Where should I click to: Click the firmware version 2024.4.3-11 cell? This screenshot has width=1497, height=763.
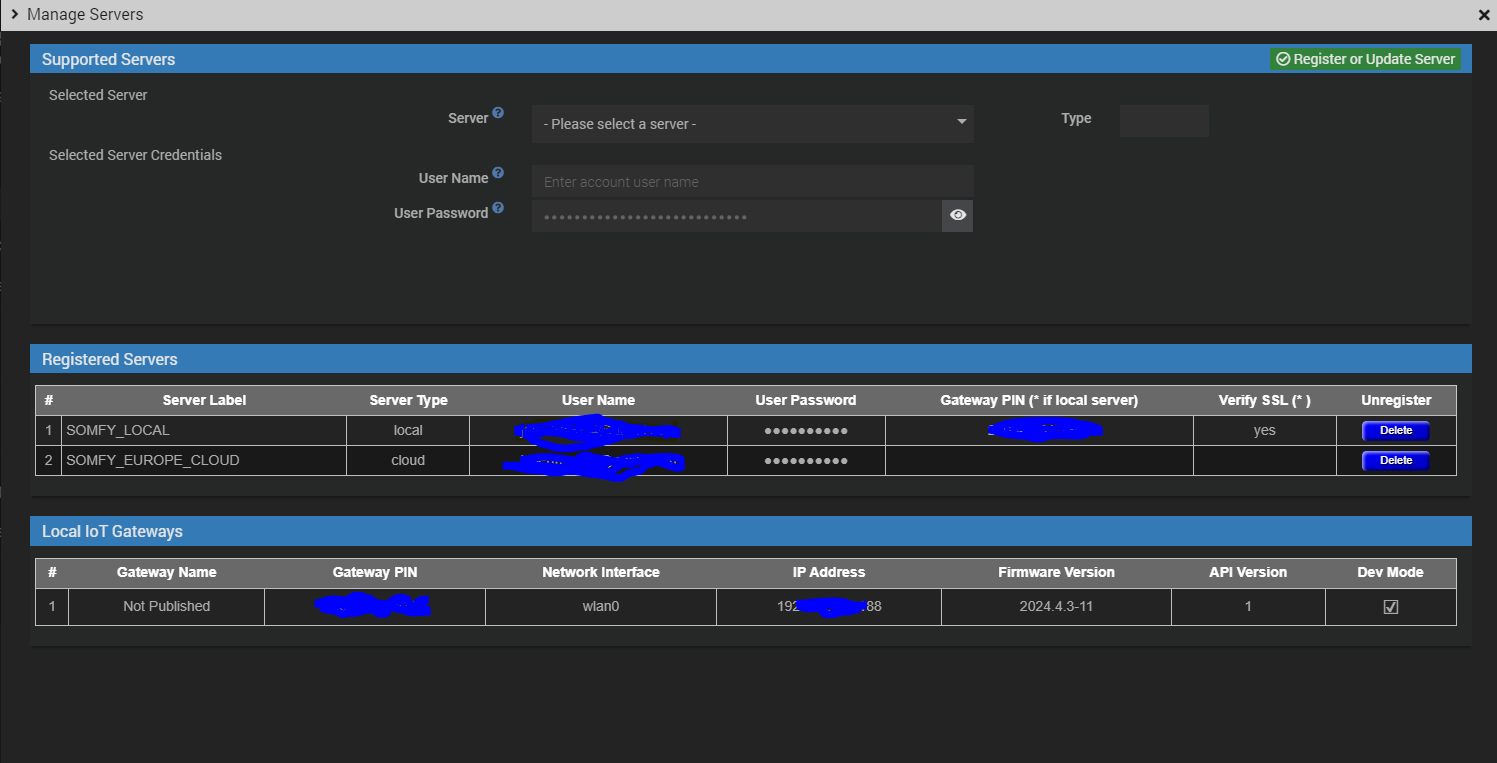1056,606
